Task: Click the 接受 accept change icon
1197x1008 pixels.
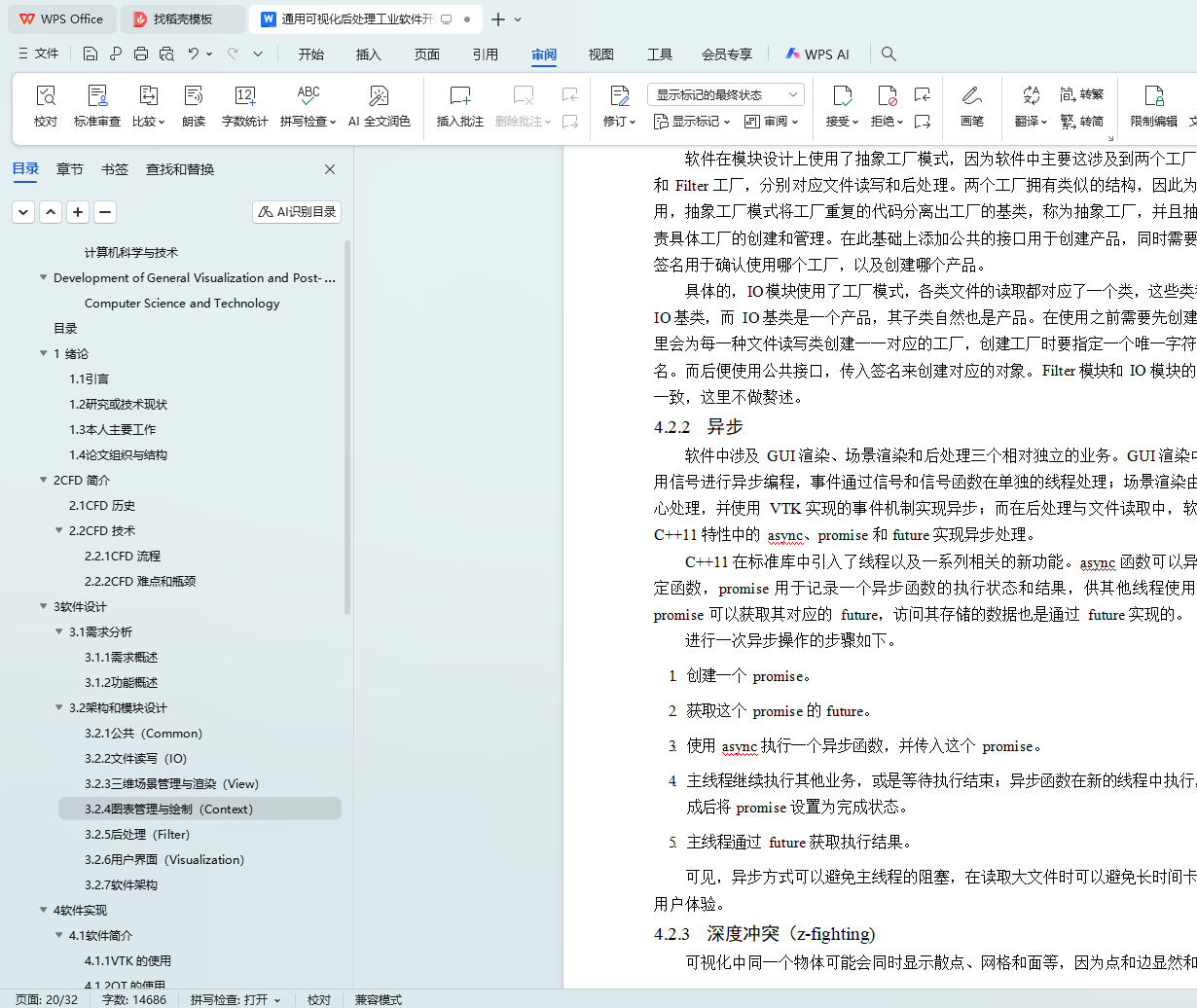Action: tap(843, 95)
